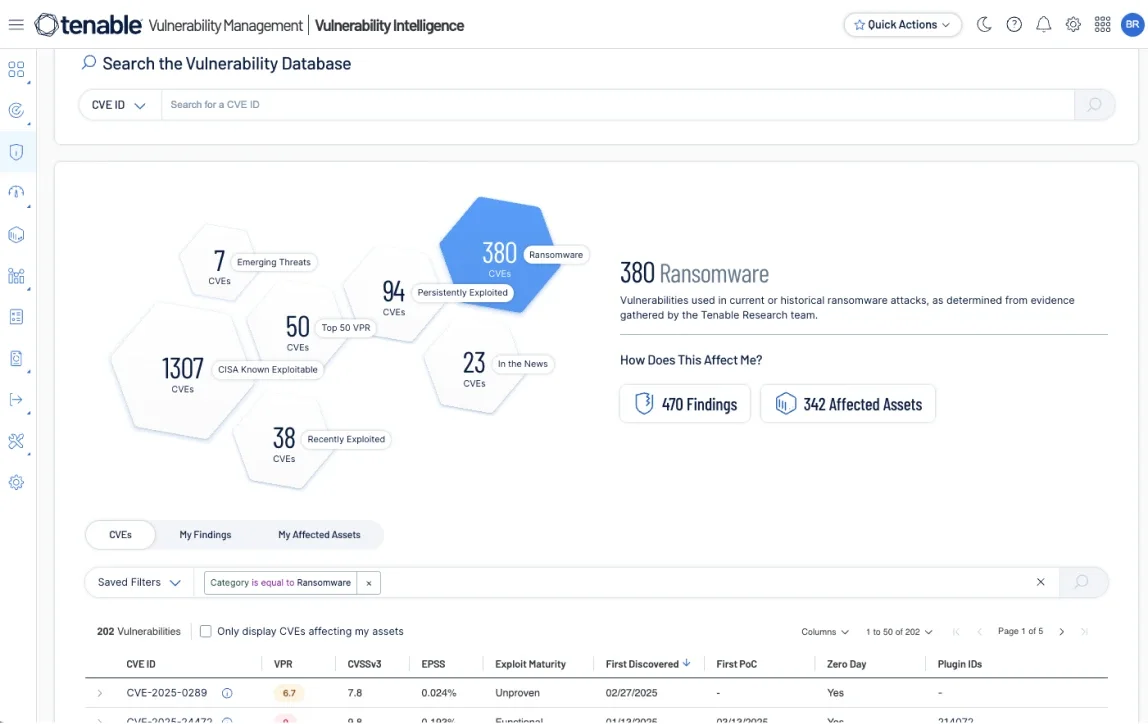Go to the next results page

click(x=1062, y=632)
